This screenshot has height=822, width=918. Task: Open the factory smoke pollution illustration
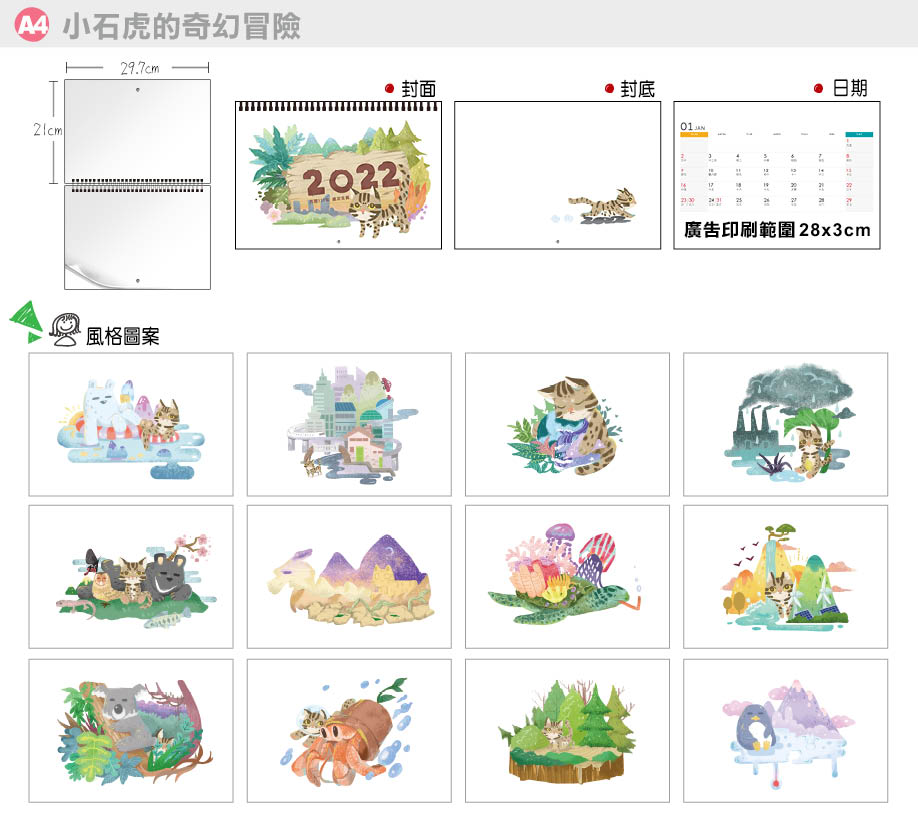click(785, 424)
